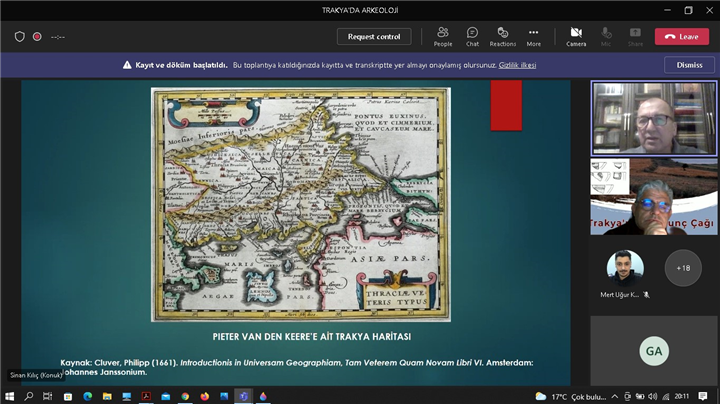Viewport: 720px width, 404px height.
Task: Click the TRAKYA'DA ARKEOLOJİ window title
Action: point(360,10)
